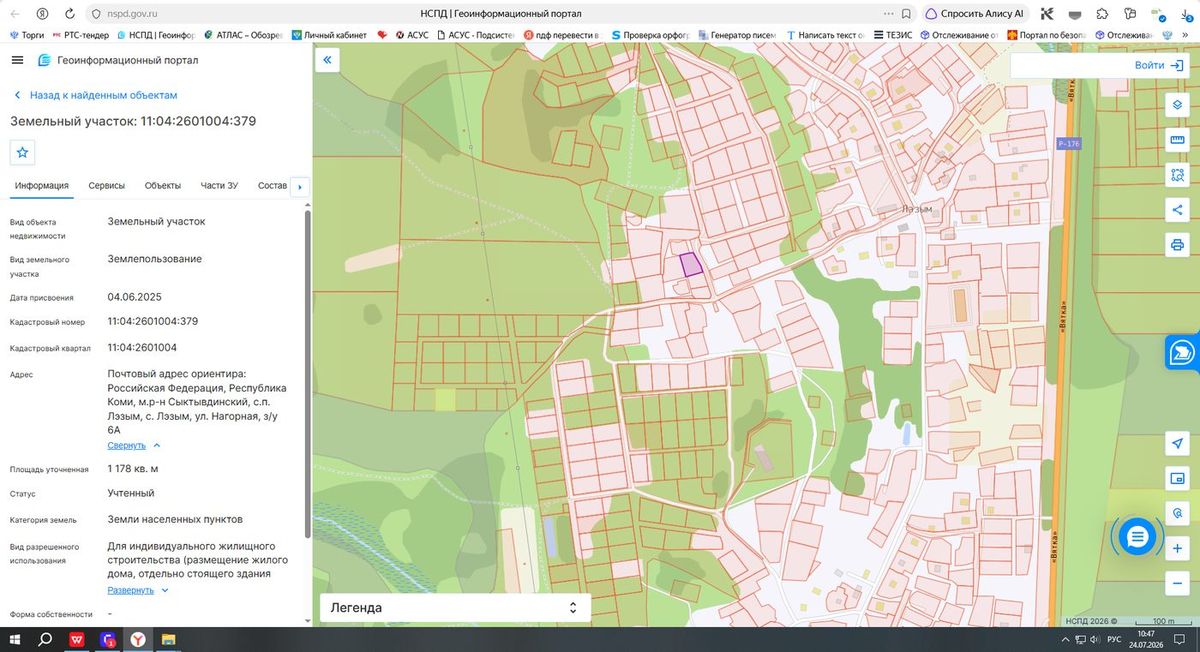Open the chat assistant bubble

[x=1136, y=537]
